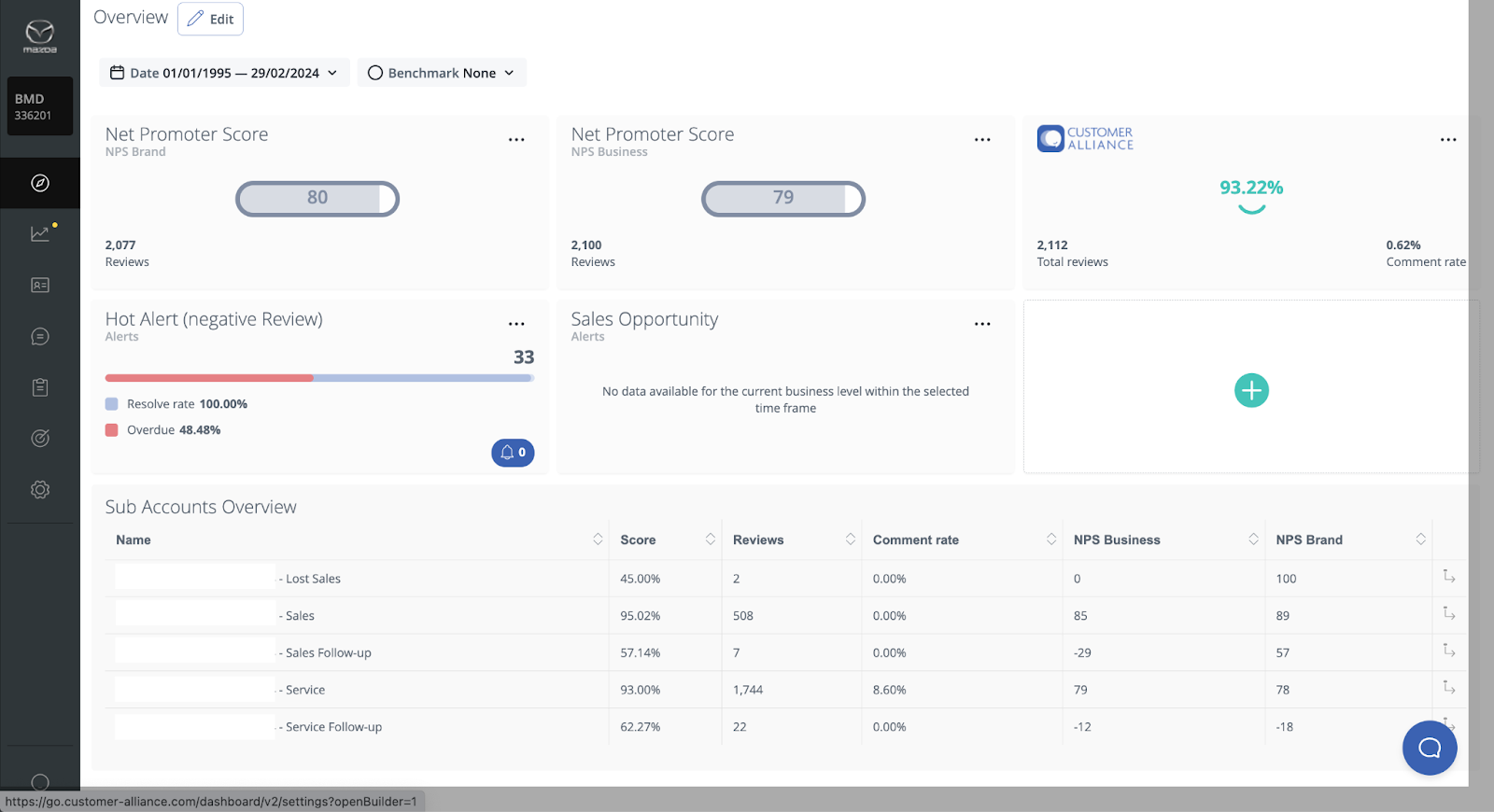Open the target goals sidebar icon
The height and width of the screenshot is (812, 1494).
[x=40, y=438]
